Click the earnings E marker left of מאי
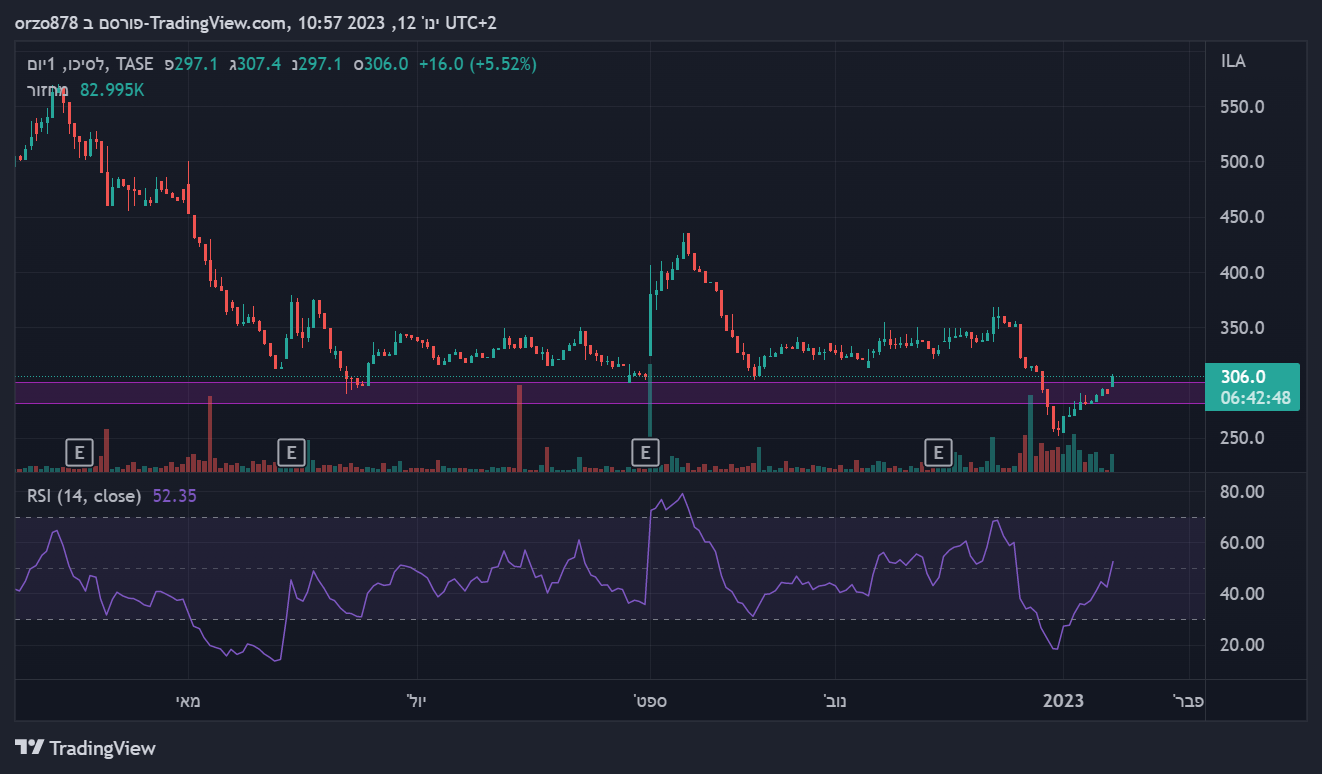 pyautogui.click(x=79, y=453)
